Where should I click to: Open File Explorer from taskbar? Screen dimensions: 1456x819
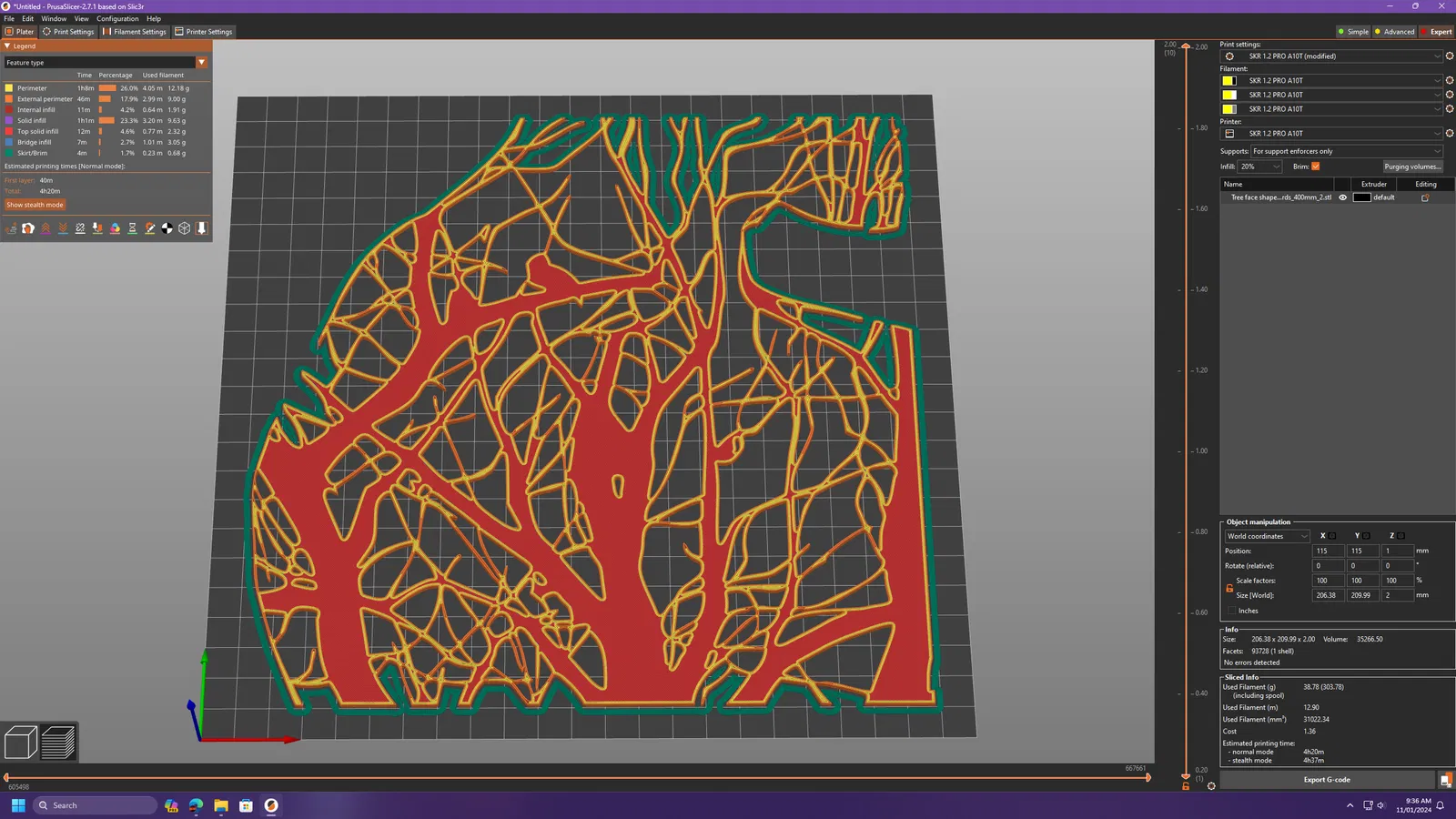coord(221,805)
